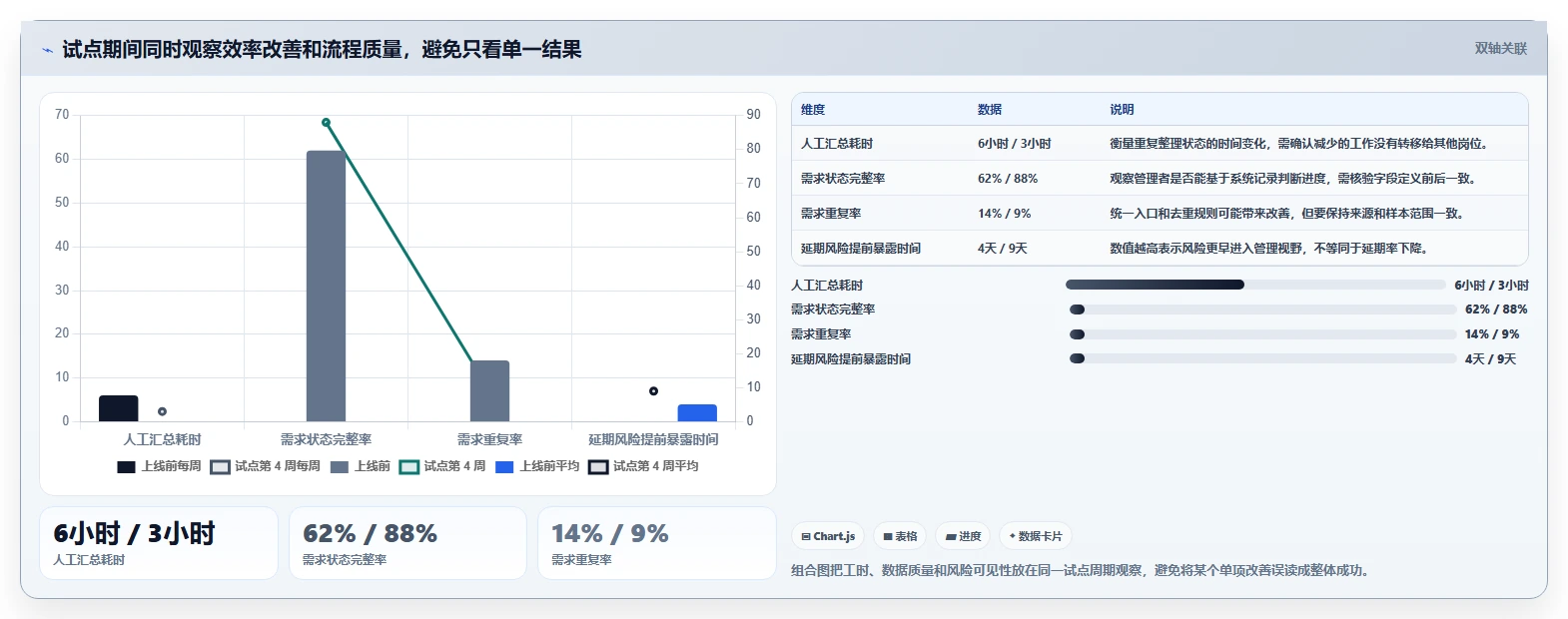Toggle the 试点第 4 周平均 legend item
This screenshot has height=619, width=1568.
(x=643, y=466)
